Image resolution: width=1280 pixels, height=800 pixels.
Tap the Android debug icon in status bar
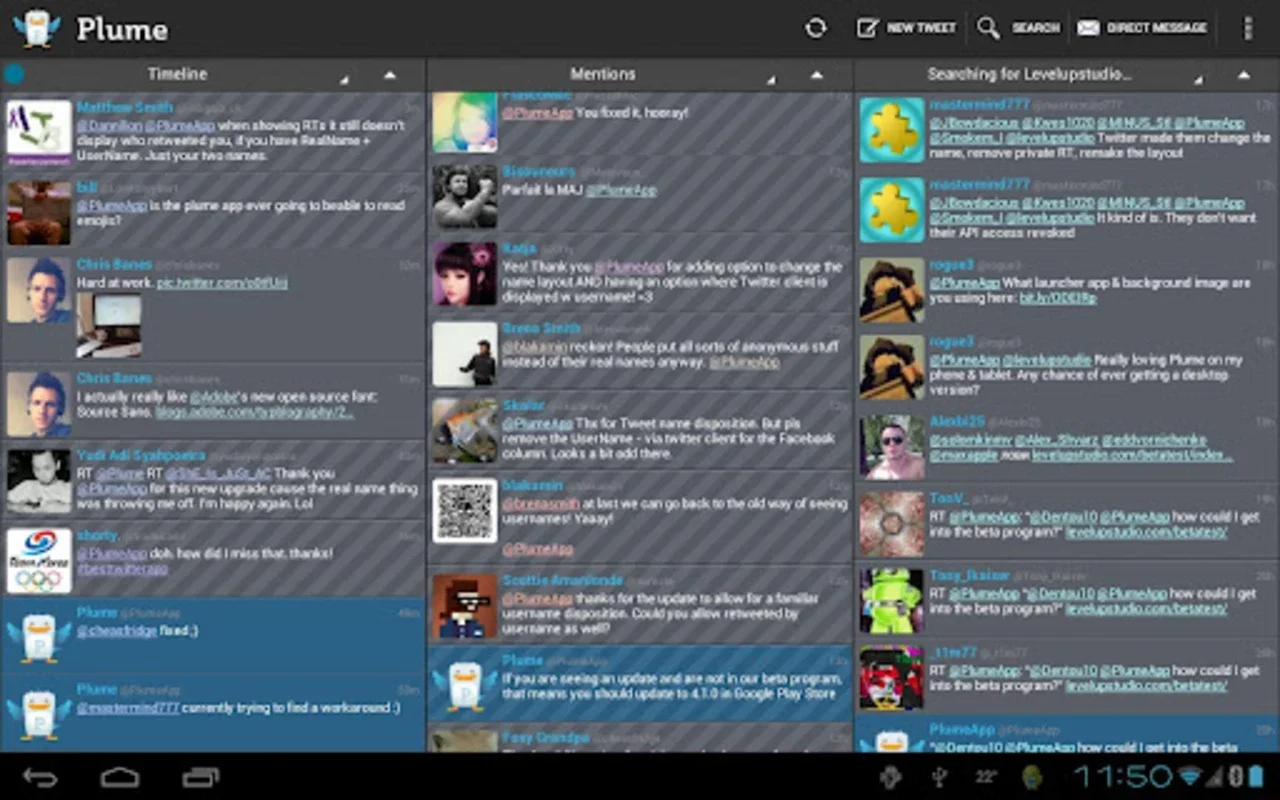pos(891,776)
